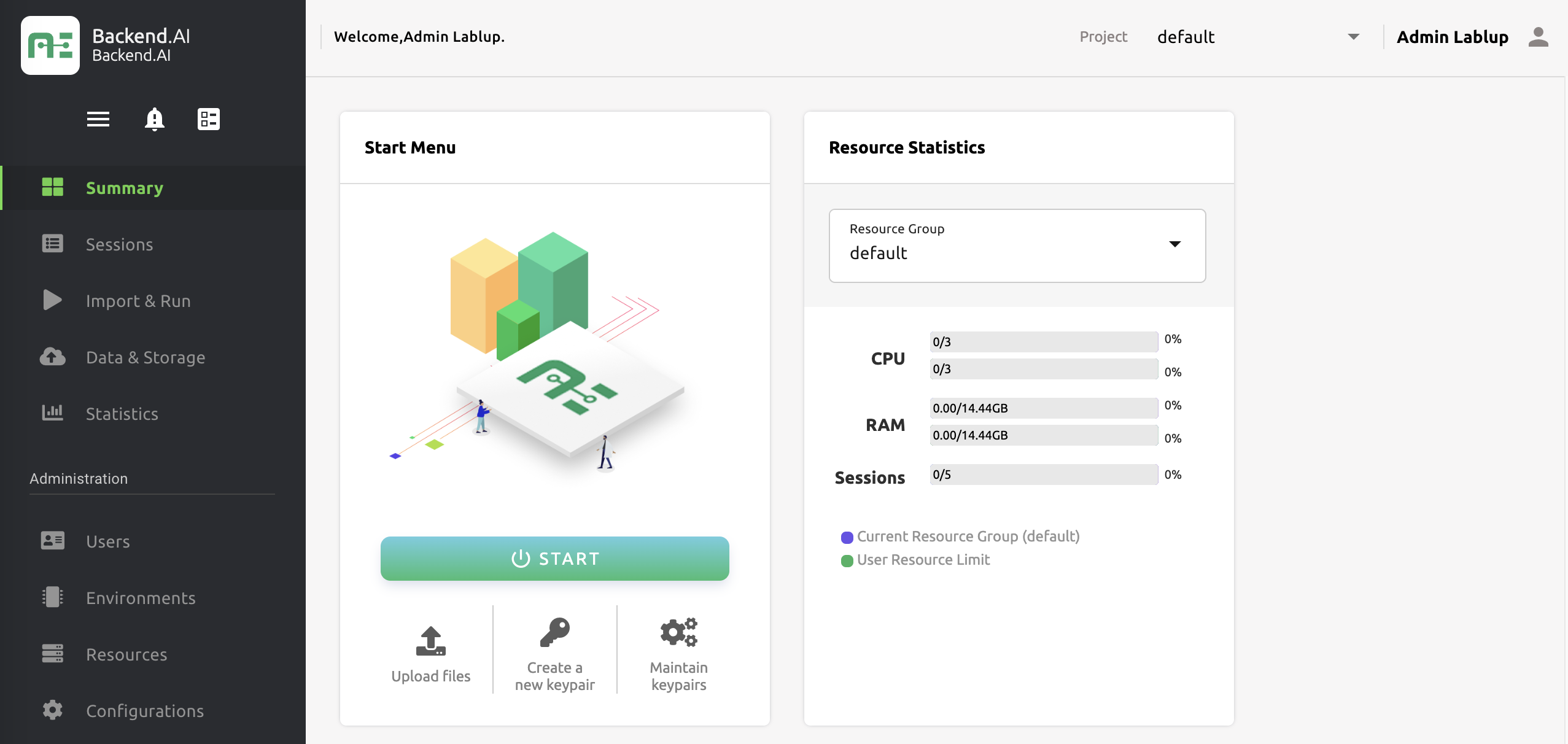This screenshot has height=744, width=1568.
Task: Toggle the sidebar with the hamburger icon
Action: click(98, 118)
